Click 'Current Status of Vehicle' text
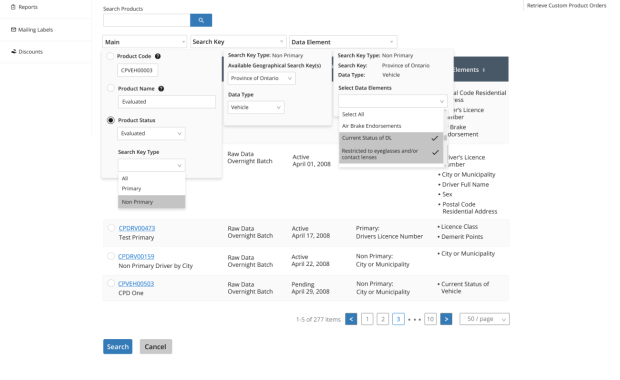620x380 pixels. 465,287
